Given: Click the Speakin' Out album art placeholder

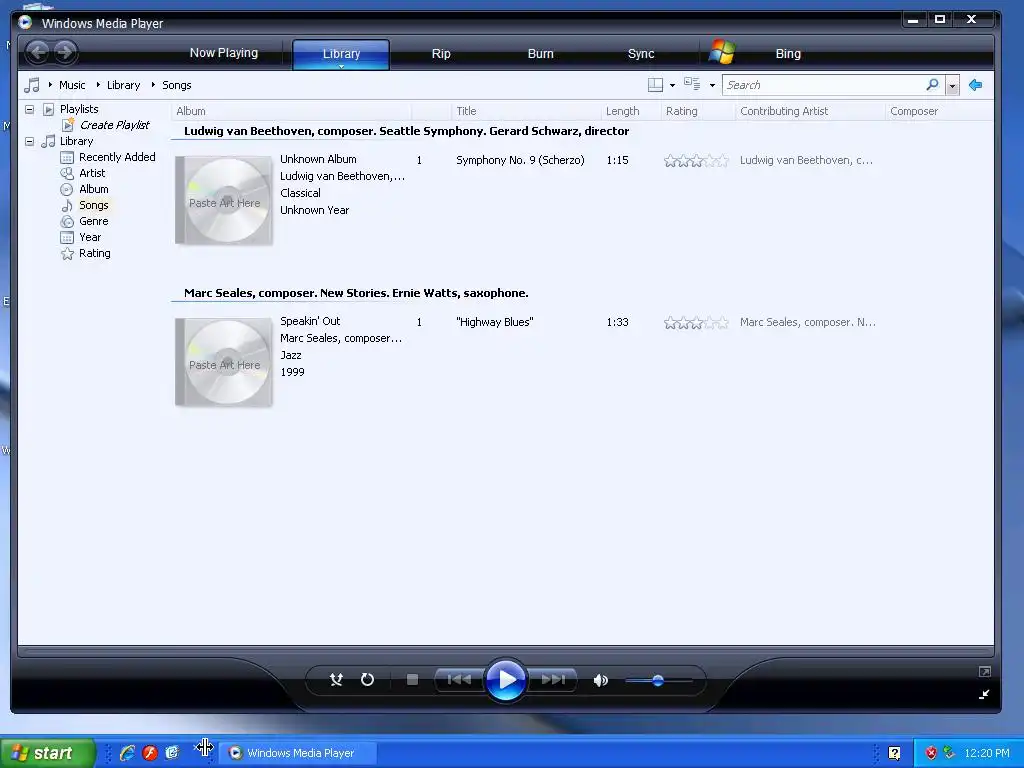Looking at the screenshot, I should click(224, 362).
